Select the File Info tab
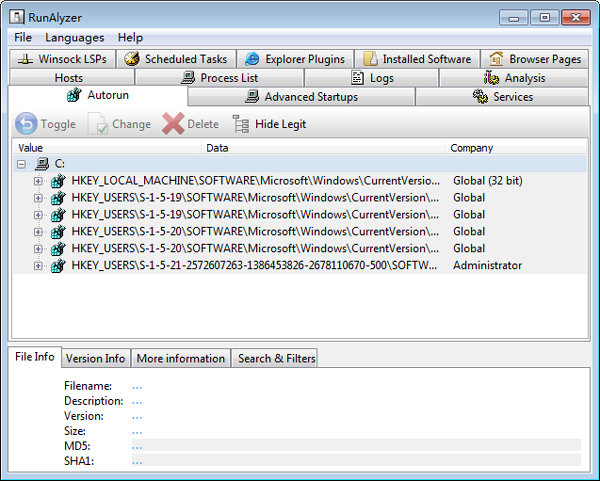The image size is (600, 481). click(x=34, y=357)
